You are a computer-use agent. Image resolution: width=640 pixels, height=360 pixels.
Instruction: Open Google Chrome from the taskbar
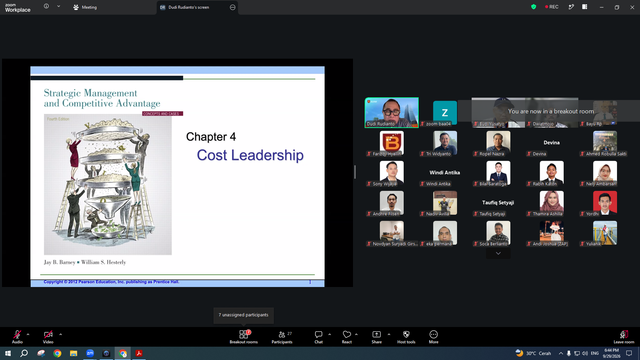tap(57, 353)
